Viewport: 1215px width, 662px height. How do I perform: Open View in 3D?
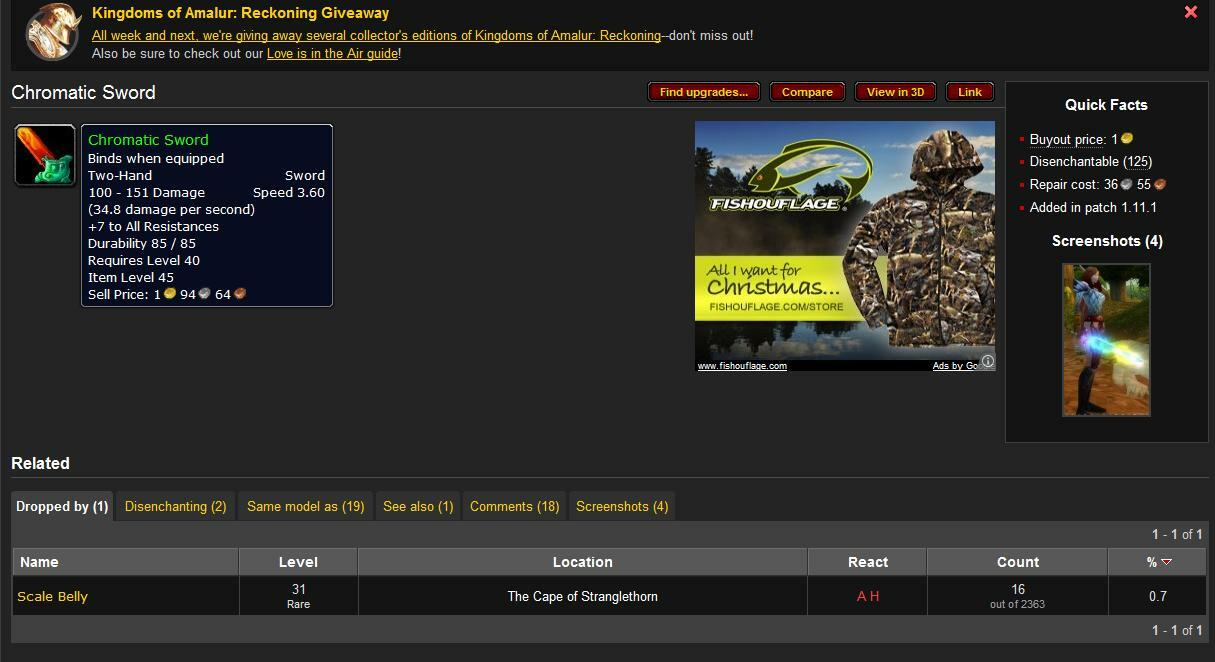(895, 92)
